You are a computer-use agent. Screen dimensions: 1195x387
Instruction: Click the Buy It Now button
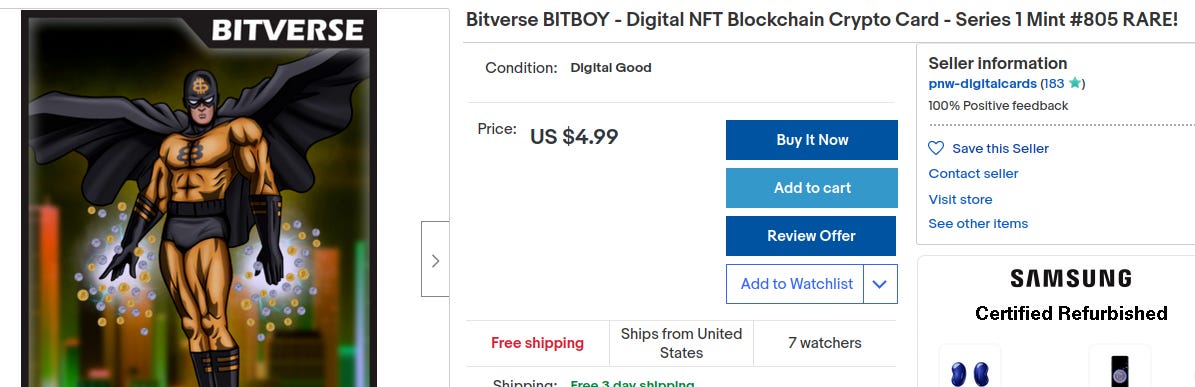[812, 140]
